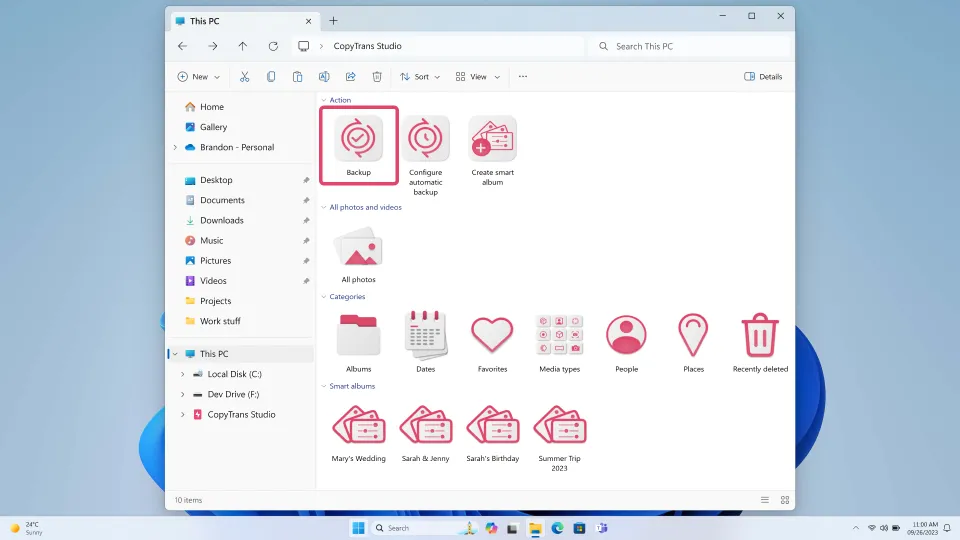The image size is (960, 540).
Task: Add a new tab
Action: pyautogui.click(x=333, y=21)
